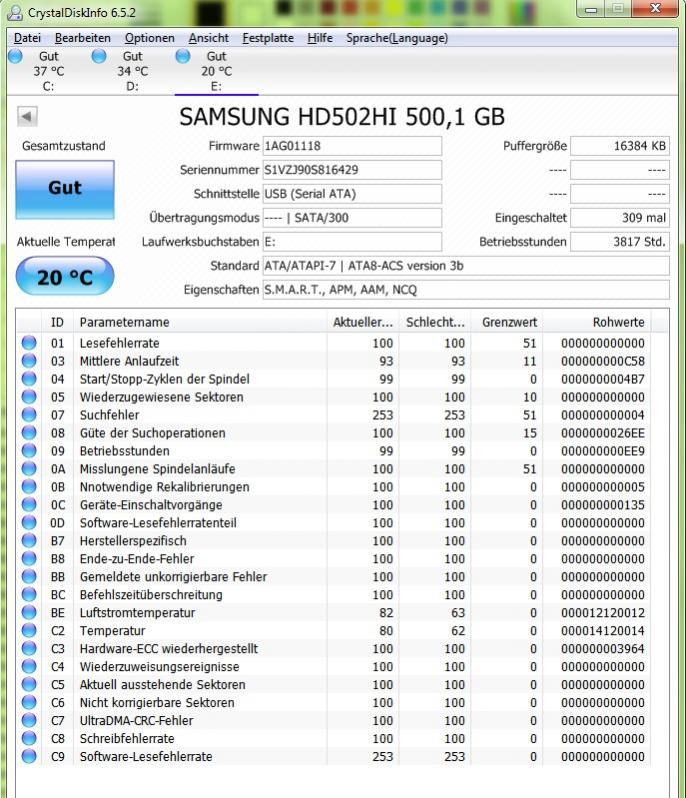Click status icon of Befehlszeitüberschreitung row

29,594
